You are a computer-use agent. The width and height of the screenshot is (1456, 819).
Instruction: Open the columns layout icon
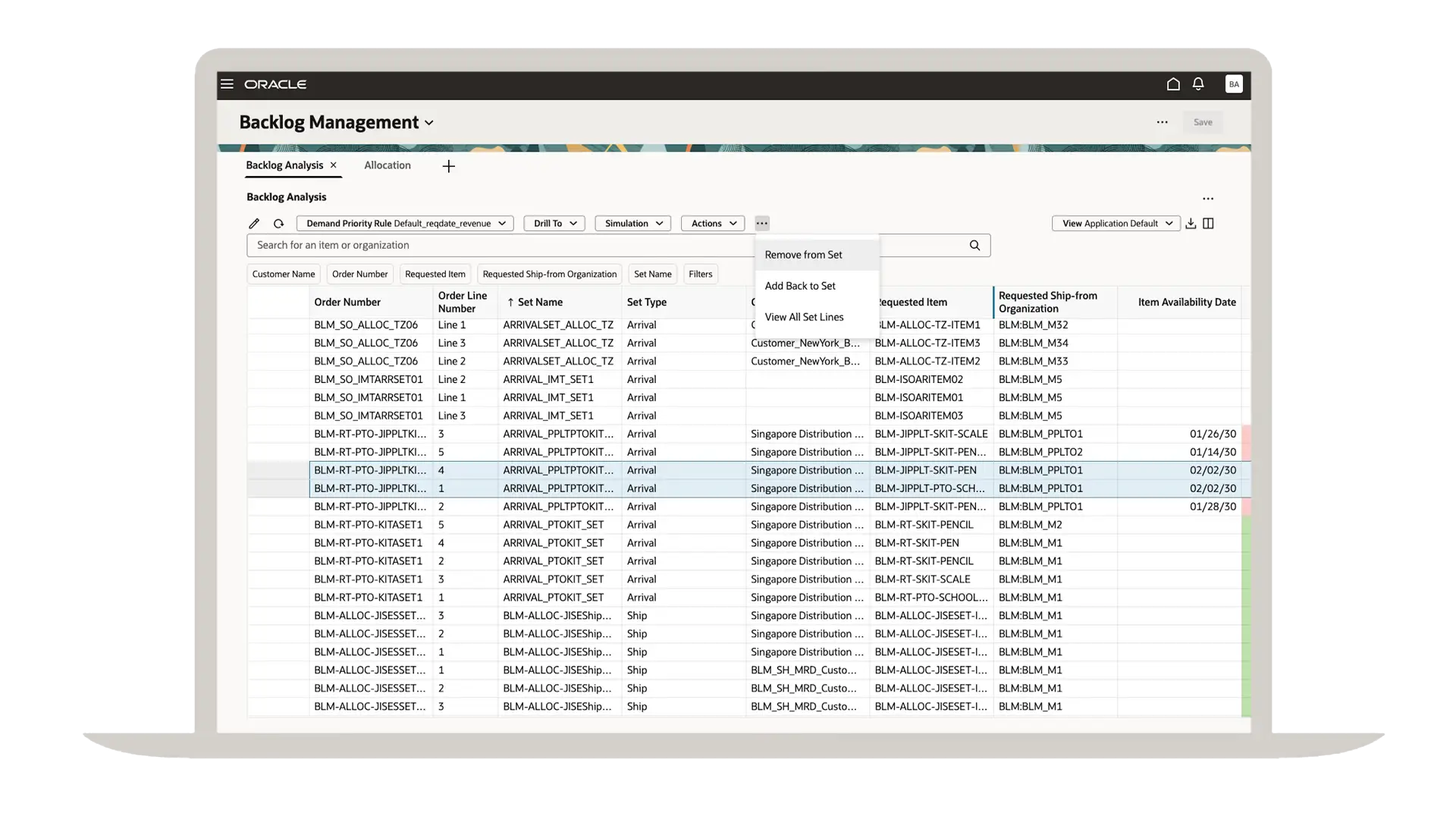1209,224
